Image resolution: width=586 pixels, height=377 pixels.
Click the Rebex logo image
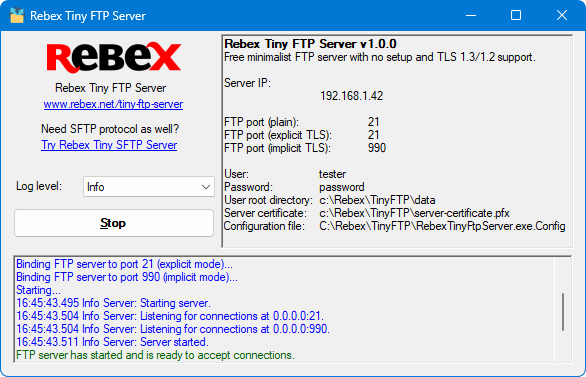coord(114,58)
